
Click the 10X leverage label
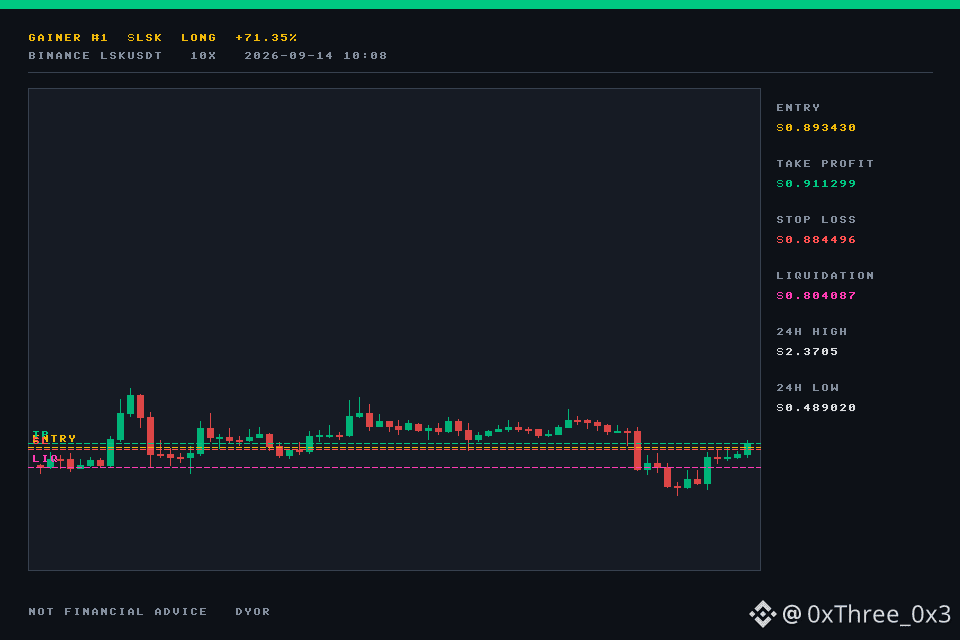(x=203, y=56)
